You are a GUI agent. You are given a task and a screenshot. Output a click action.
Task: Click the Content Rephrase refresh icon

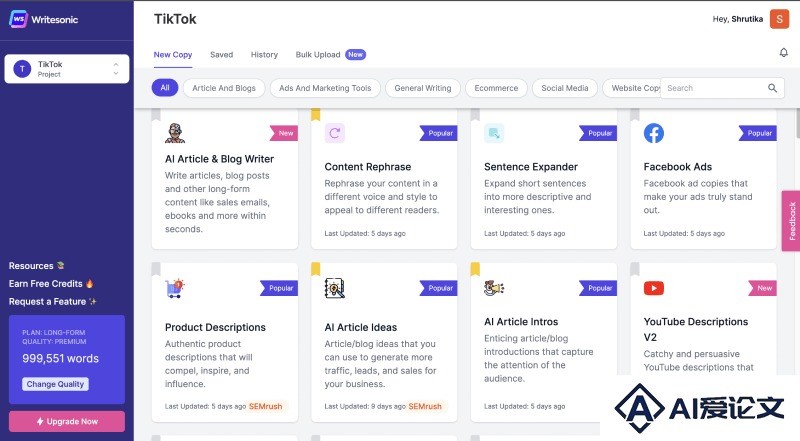335,133
